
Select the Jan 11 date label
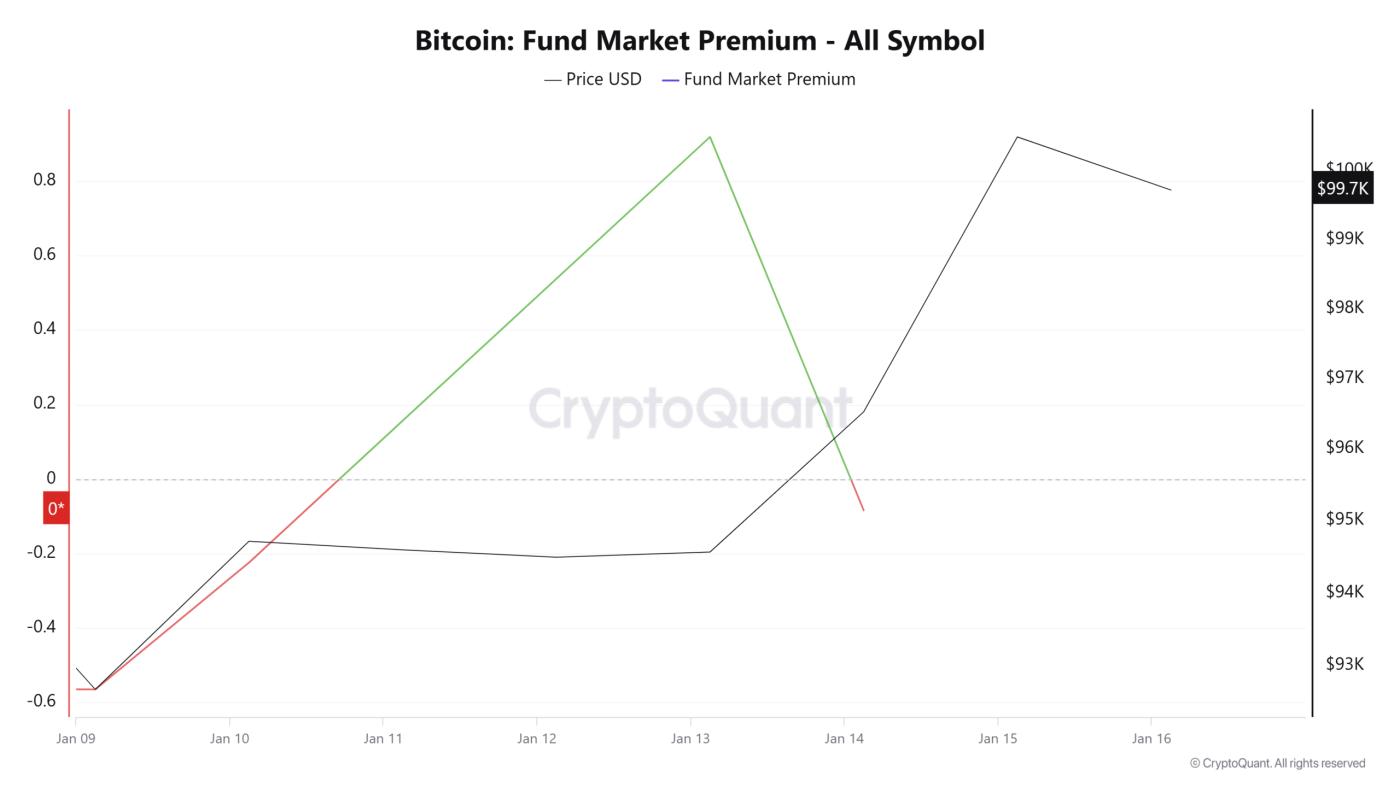tap(383, 739)
